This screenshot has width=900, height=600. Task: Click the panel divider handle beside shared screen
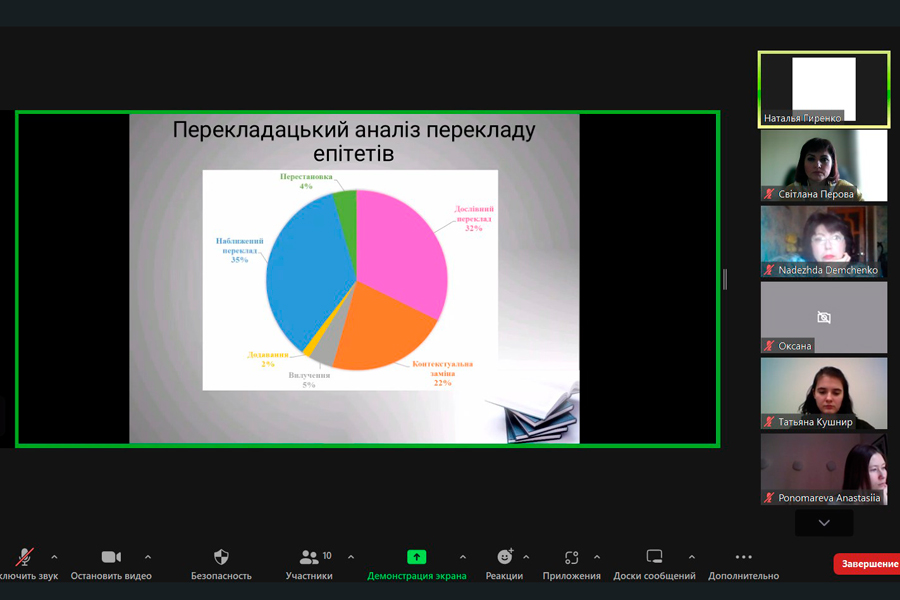pyautogui.click(x=725, y=280)
